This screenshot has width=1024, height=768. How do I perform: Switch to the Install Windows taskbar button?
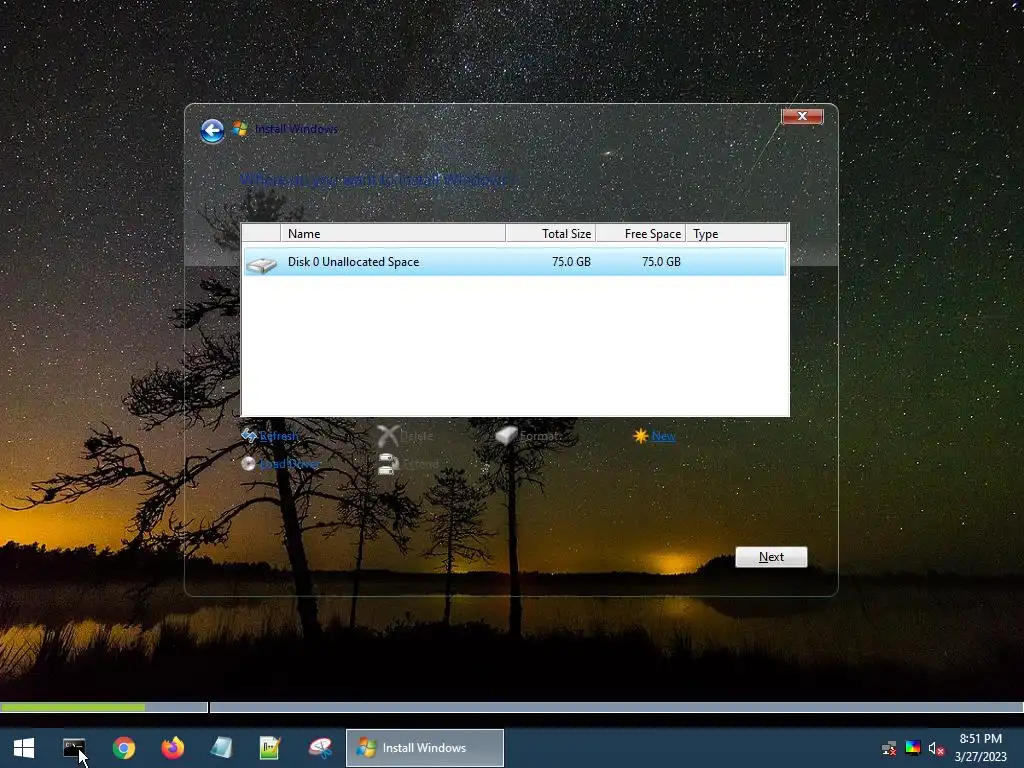coord(424,748)
